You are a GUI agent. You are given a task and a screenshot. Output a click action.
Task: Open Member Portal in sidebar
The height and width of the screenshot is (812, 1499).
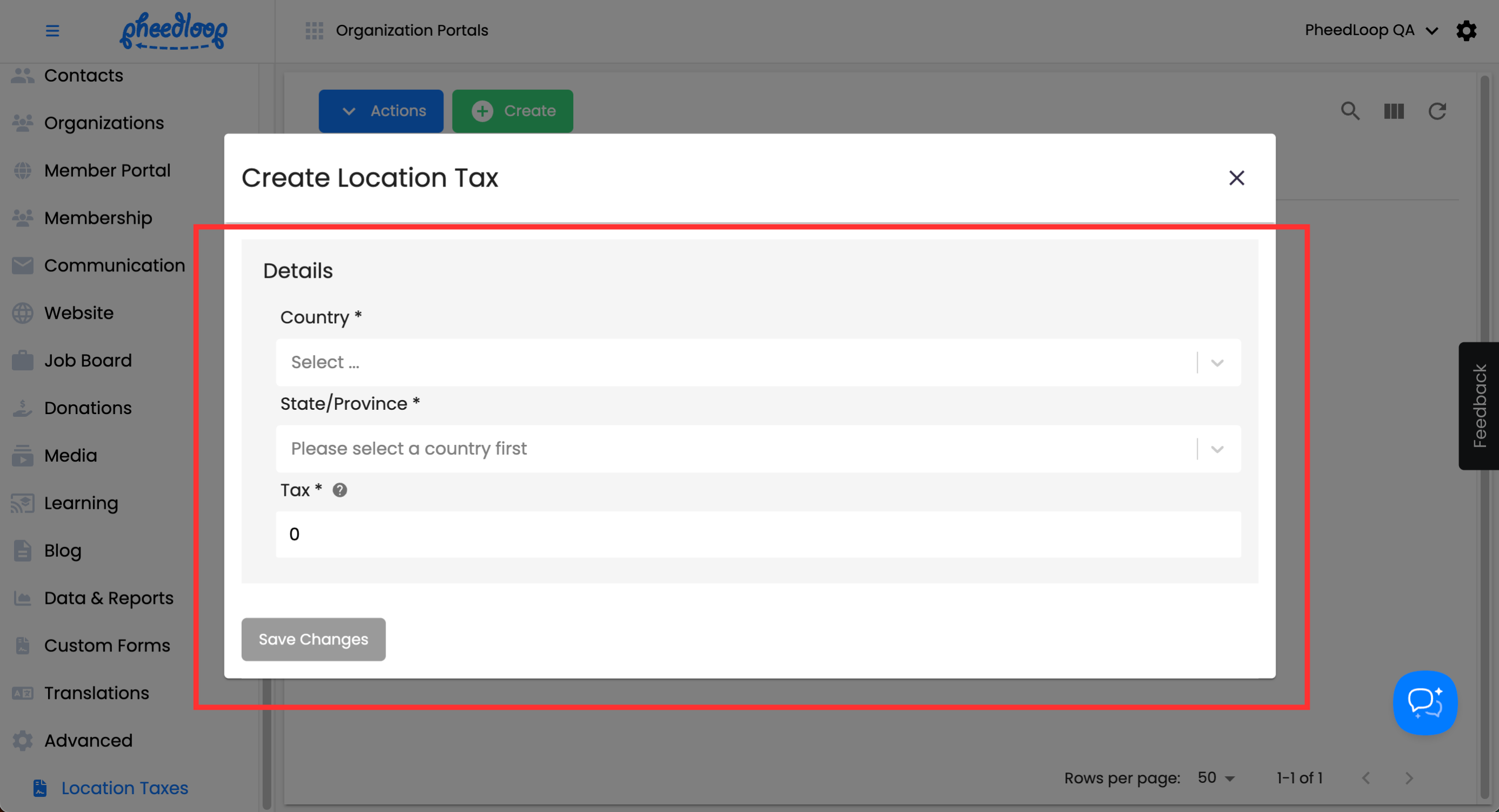(x=107, y=170)
